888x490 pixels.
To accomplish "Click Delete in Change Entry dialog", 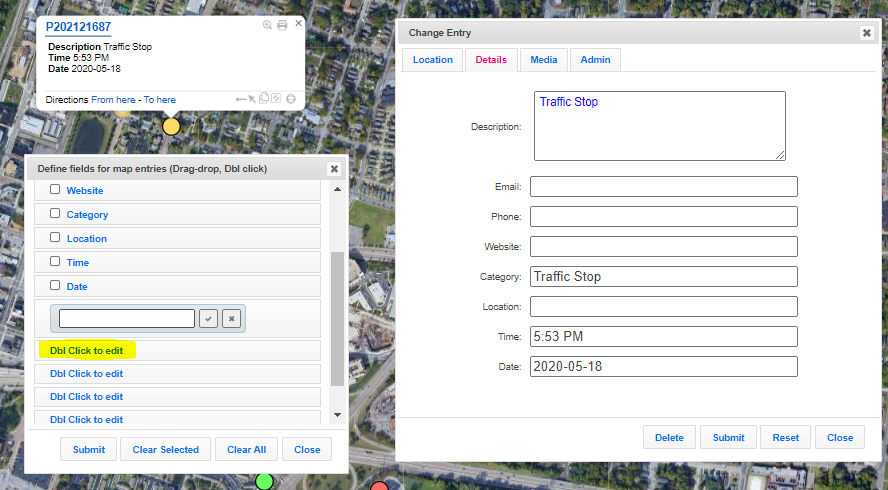I will [669, 438].
